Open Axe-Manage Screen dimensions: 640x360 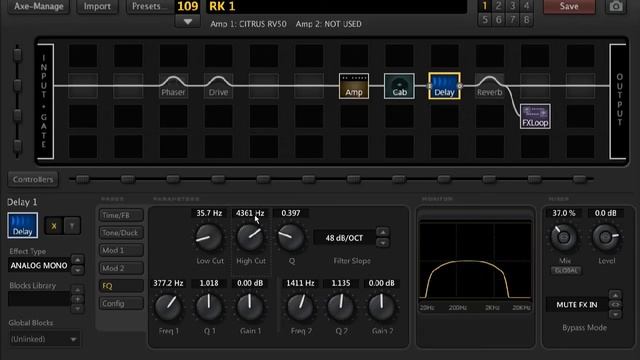[x=39, y=7]
